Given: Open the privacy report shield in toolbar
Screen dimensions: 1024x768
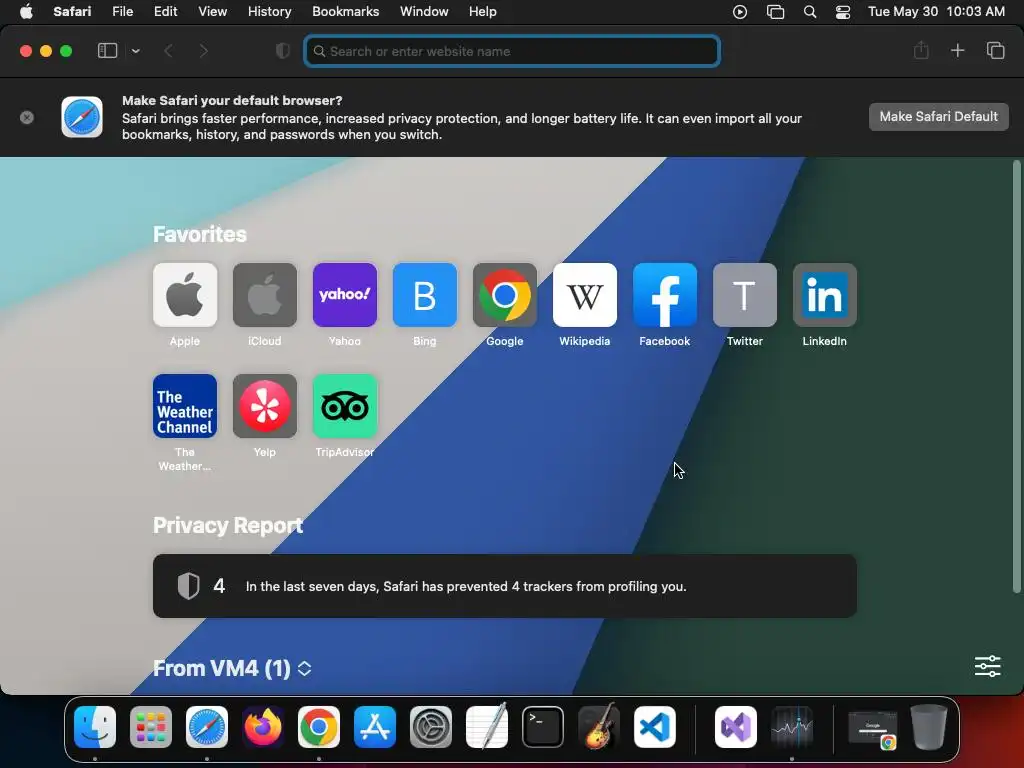Looking at the screenshot, I should 283,51.
